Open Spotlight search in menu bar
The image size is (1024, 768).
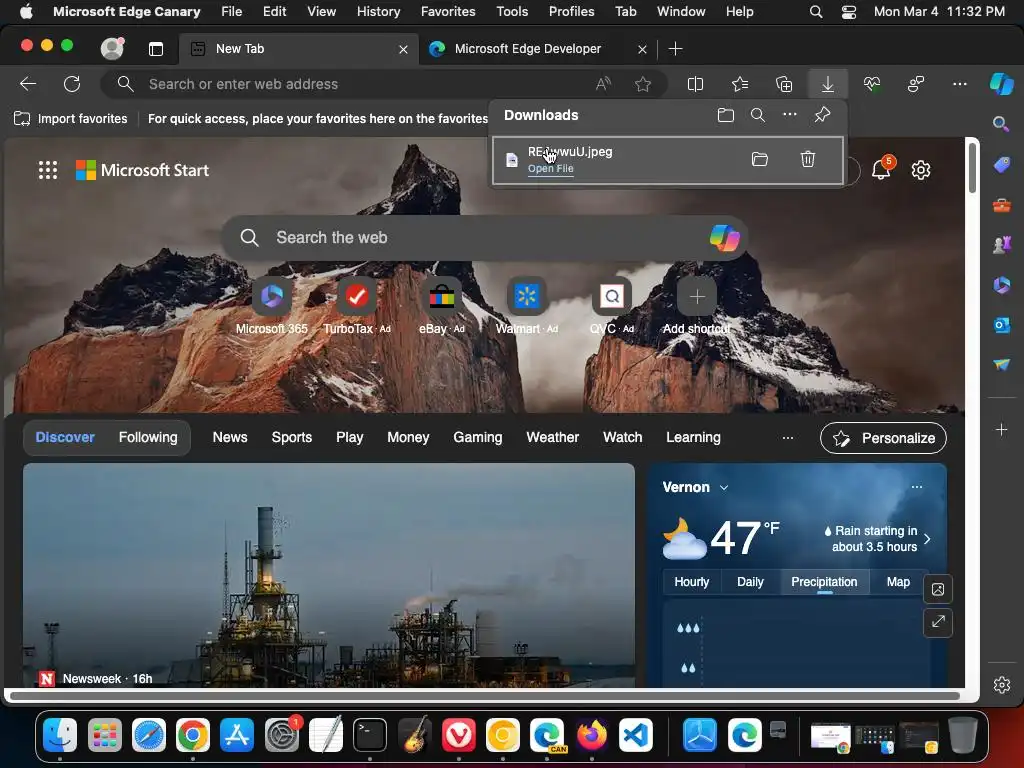816,11
